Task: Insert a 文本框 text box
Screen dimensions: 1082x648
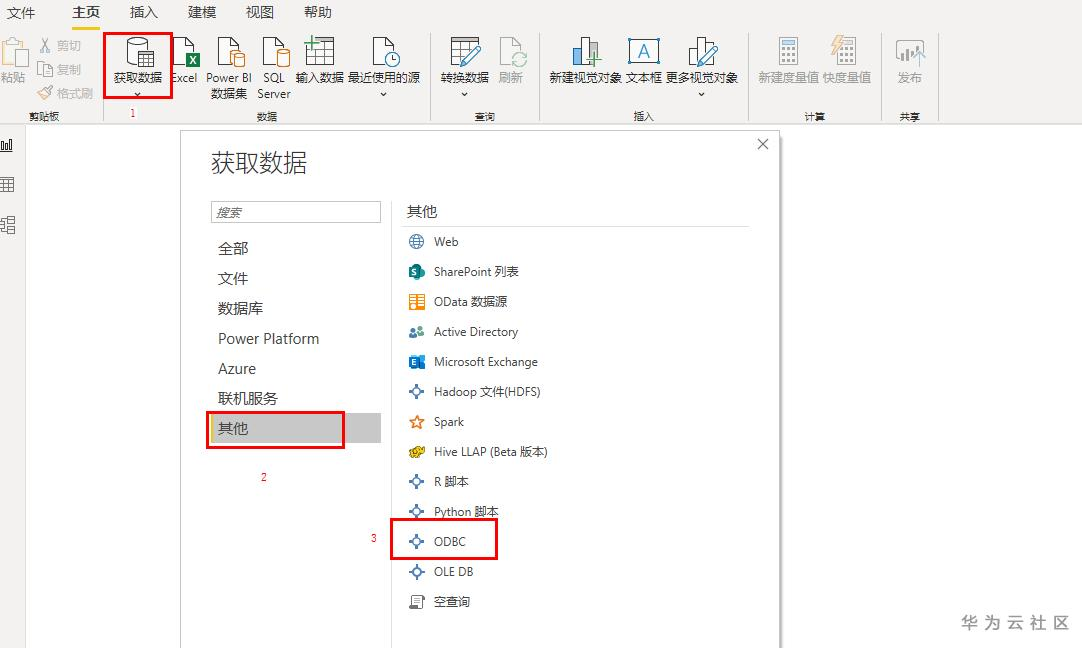Action: point(644,59)
